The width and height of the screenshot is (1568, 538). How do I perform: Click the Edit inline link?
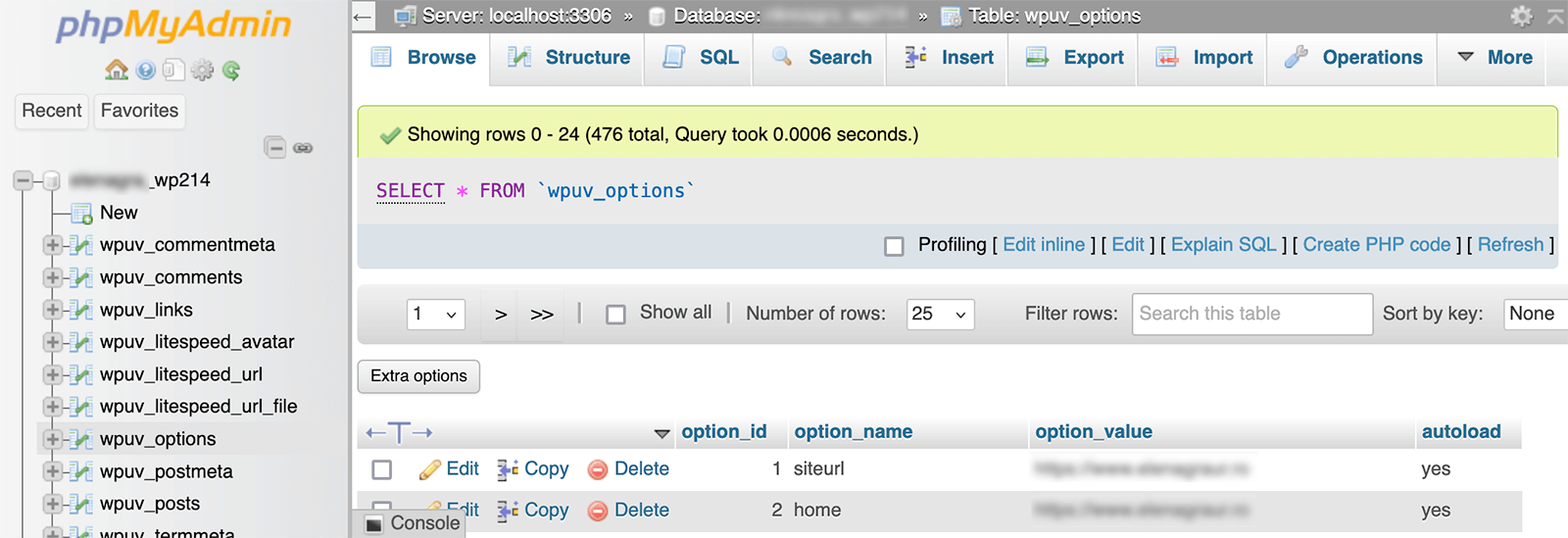(x=1044, y=245)
